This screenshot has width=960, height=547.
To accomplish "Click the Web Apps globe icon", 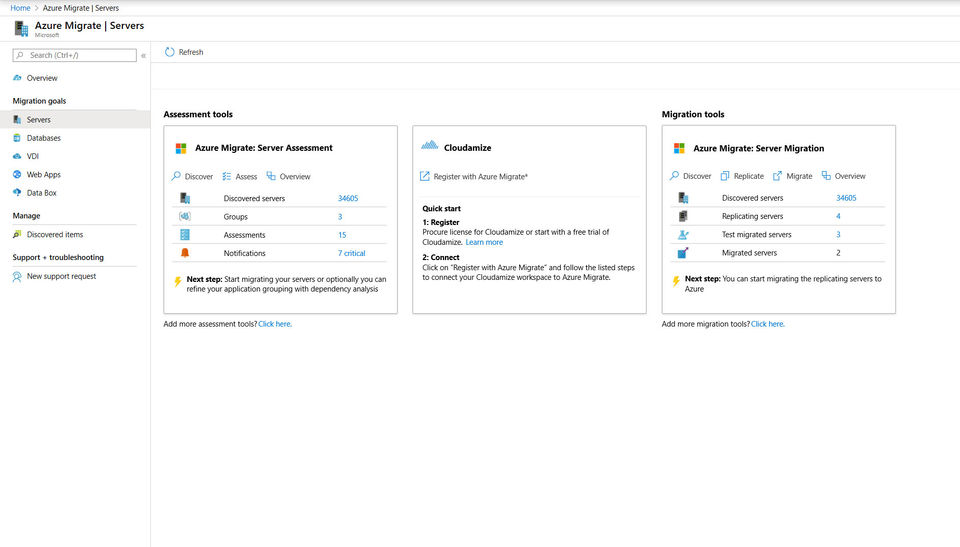I will (17, 175).
